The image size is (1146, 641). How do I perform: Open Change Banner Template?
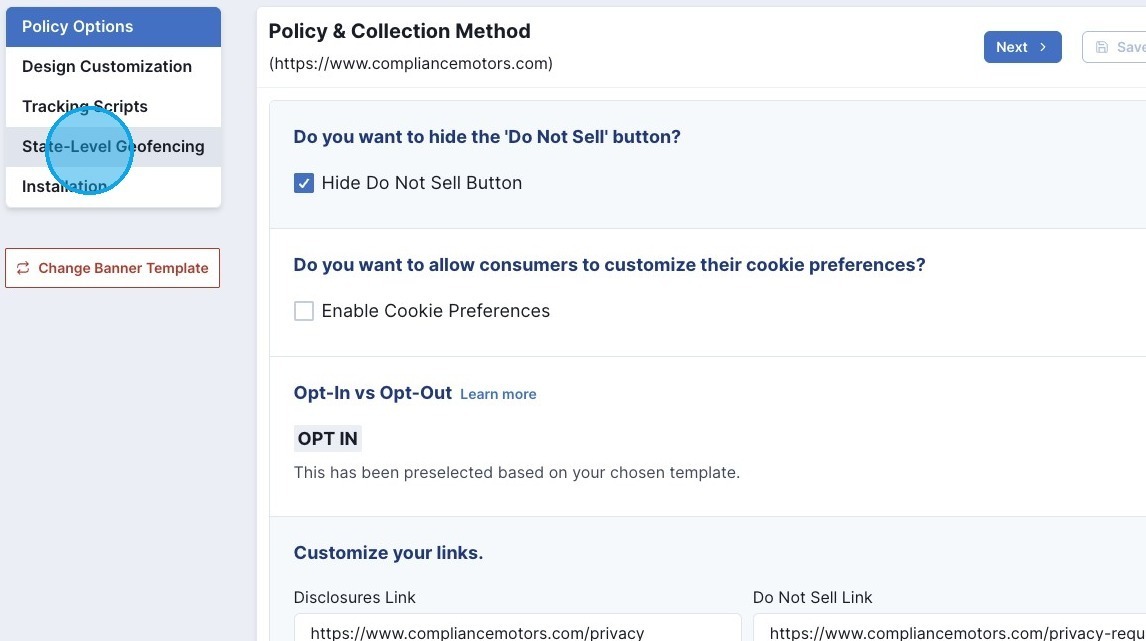coord(112,268)
